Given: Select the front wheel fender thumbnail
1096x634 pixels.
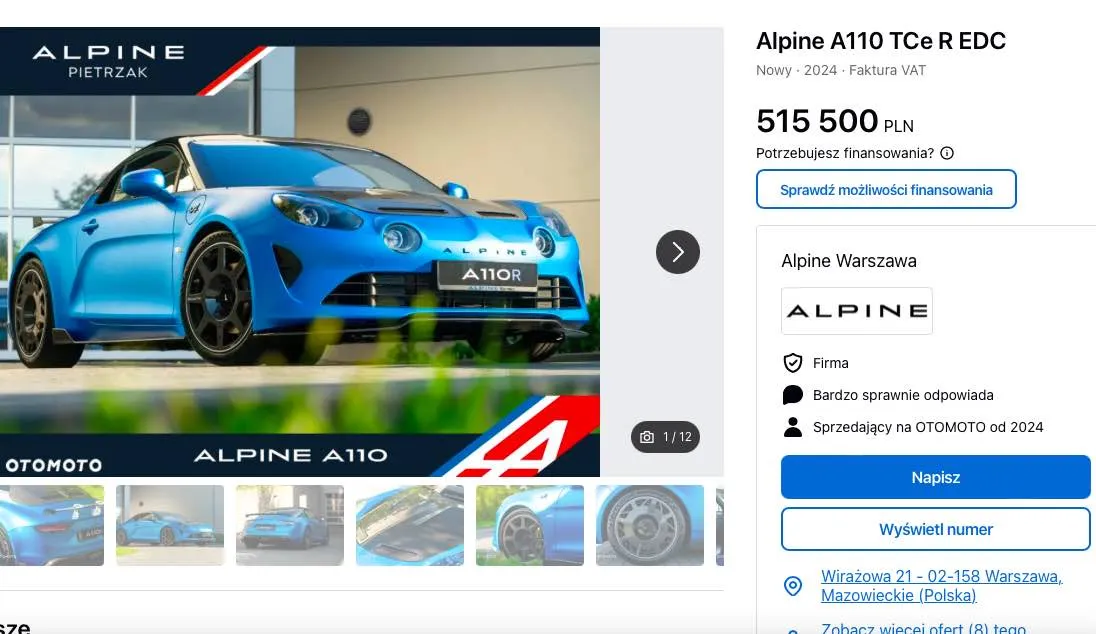Looking at the screenshot, I should (530, 525).
